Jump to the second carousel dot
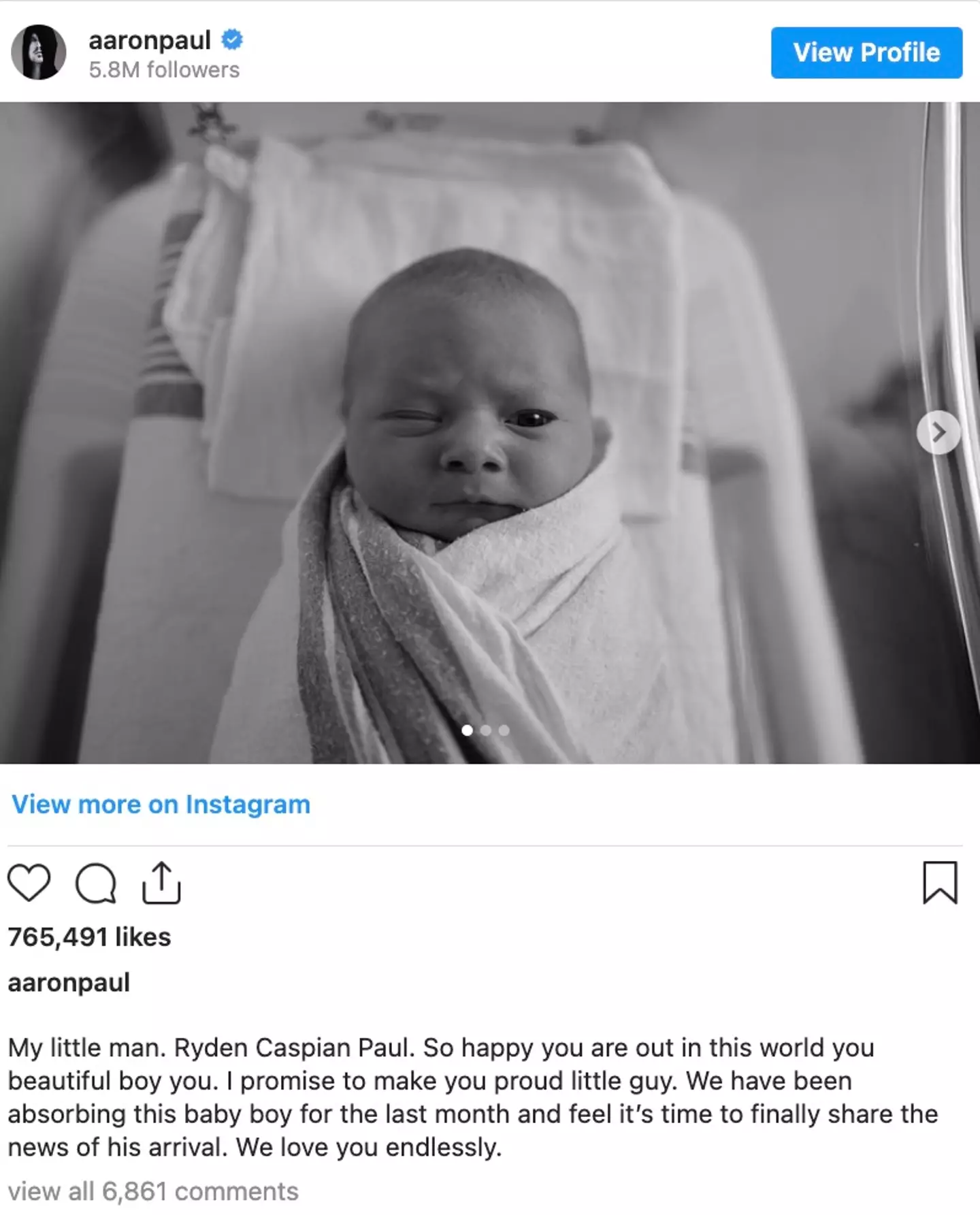This screenshot has width=980, height=1215. coord(485,730)
